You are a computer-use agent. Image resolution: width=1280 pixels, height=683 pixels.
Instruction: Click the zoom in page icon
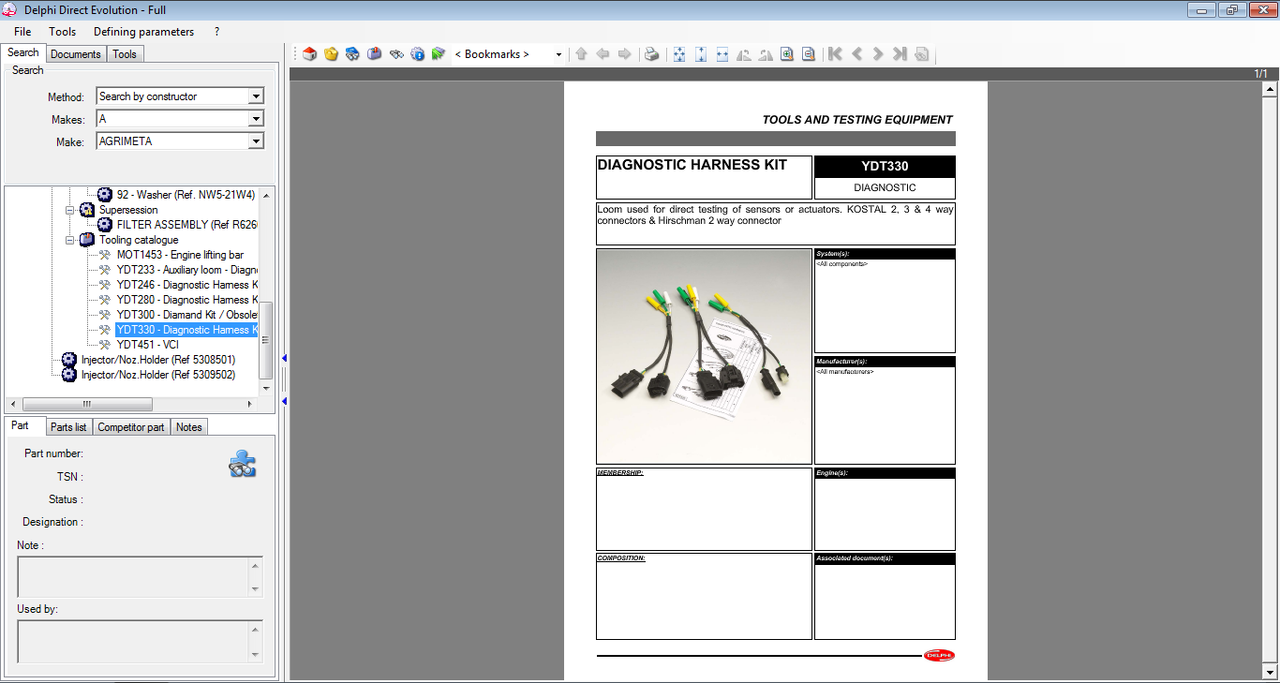(x=787, y=54)
